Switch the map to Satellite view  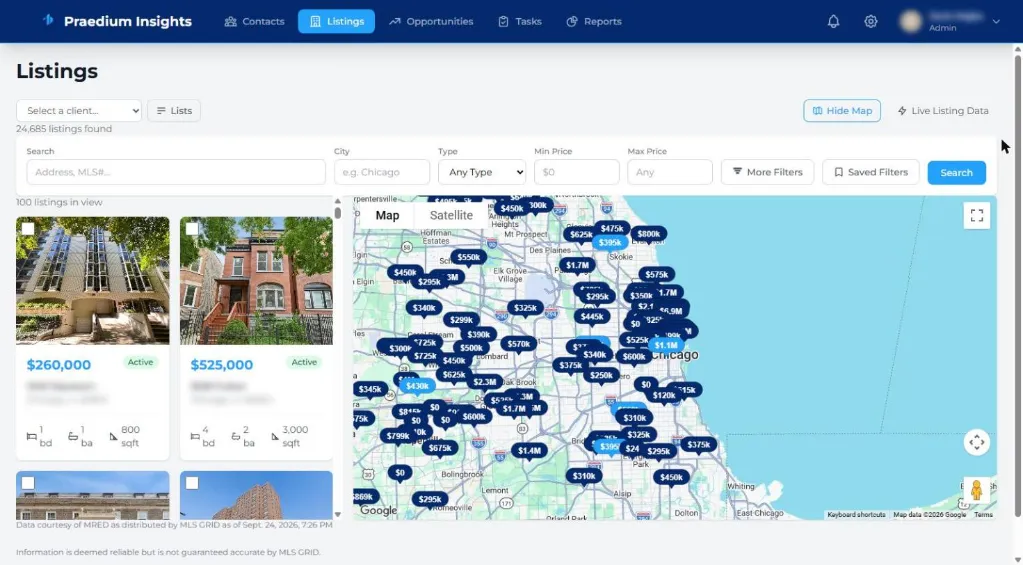pyautogui.click(x=451, y=215)
